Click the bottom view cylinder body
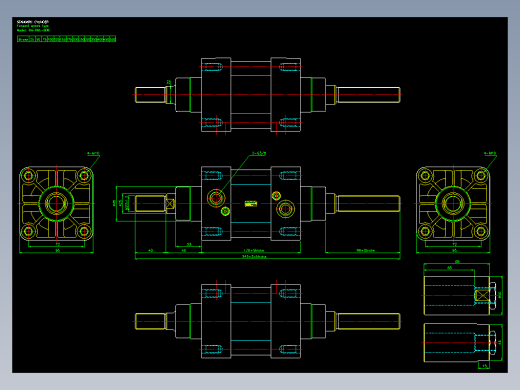This screenshot has height=390, width=520. 251,321
